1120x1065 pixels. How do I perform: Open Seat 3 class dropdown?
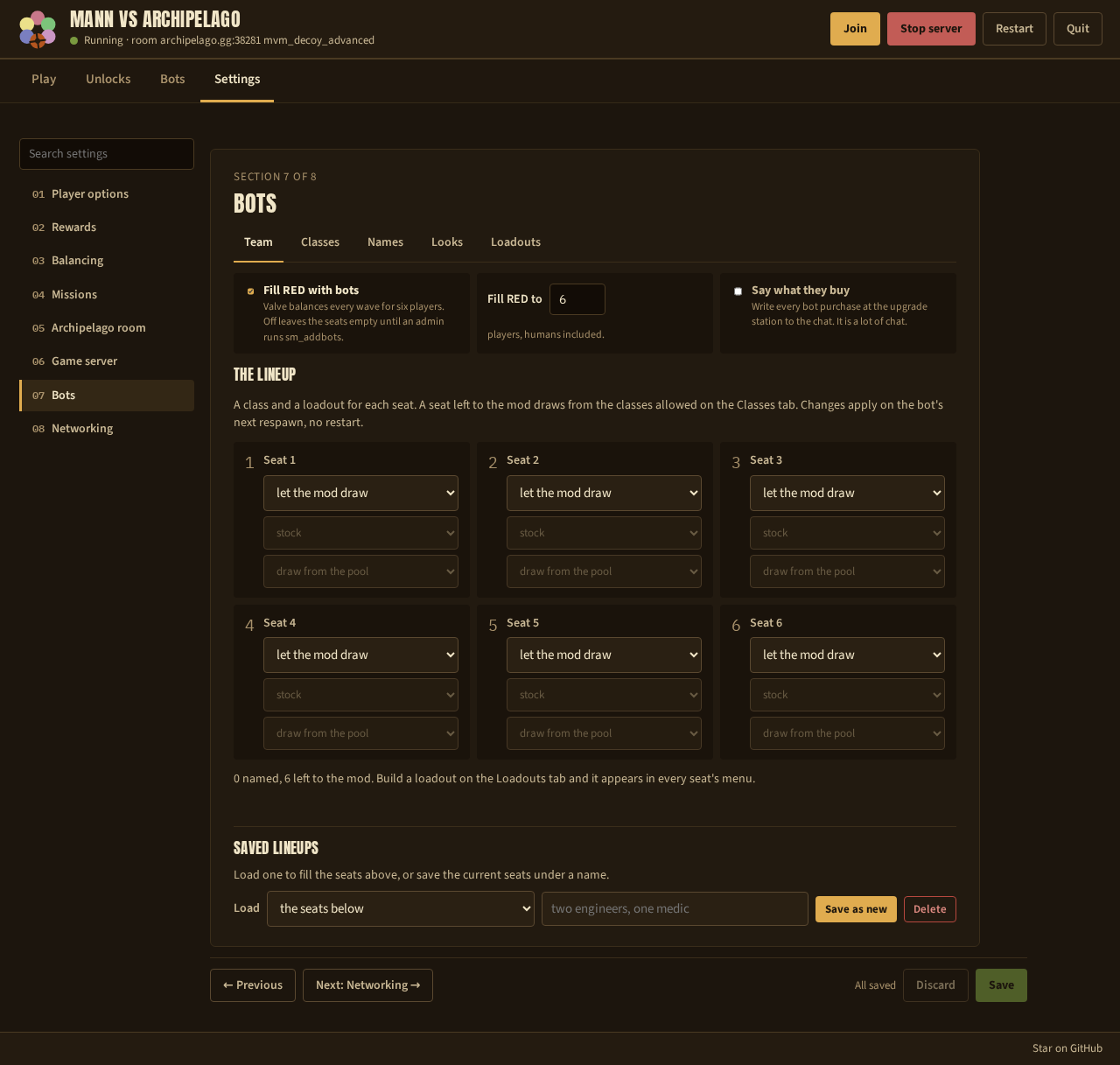847,493
